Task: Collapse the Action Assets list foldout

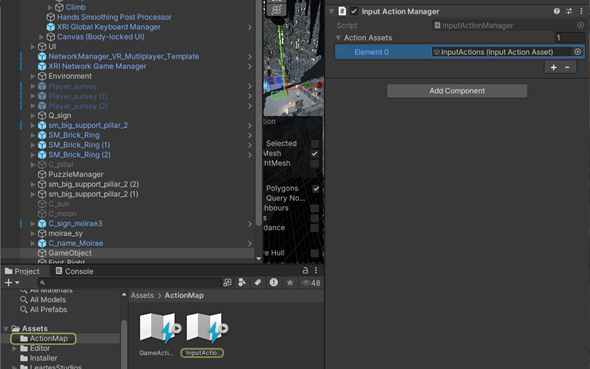Action: click(x=338, y=38)
